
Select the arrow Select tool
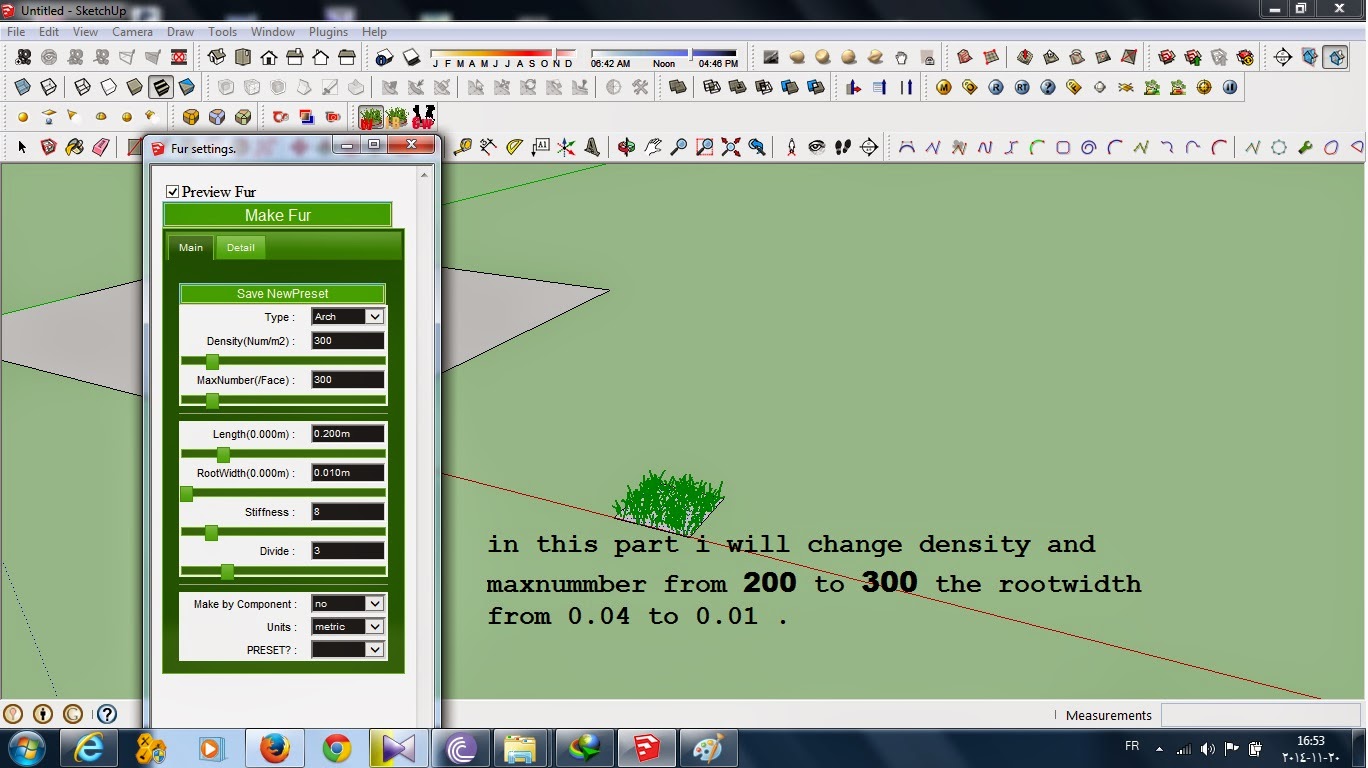coord(22,148)
